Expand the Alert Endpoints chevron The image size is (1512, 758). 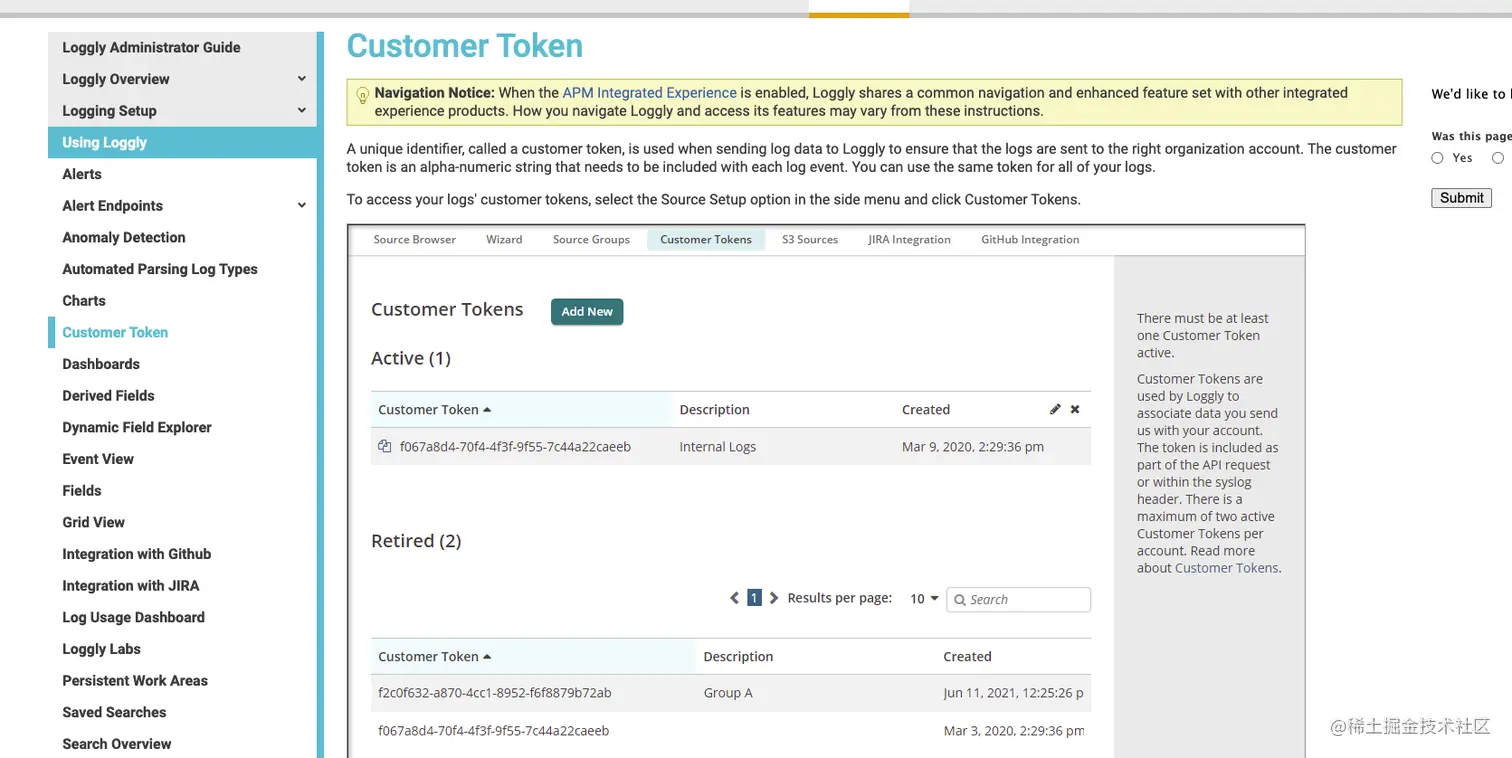(302, 205)
